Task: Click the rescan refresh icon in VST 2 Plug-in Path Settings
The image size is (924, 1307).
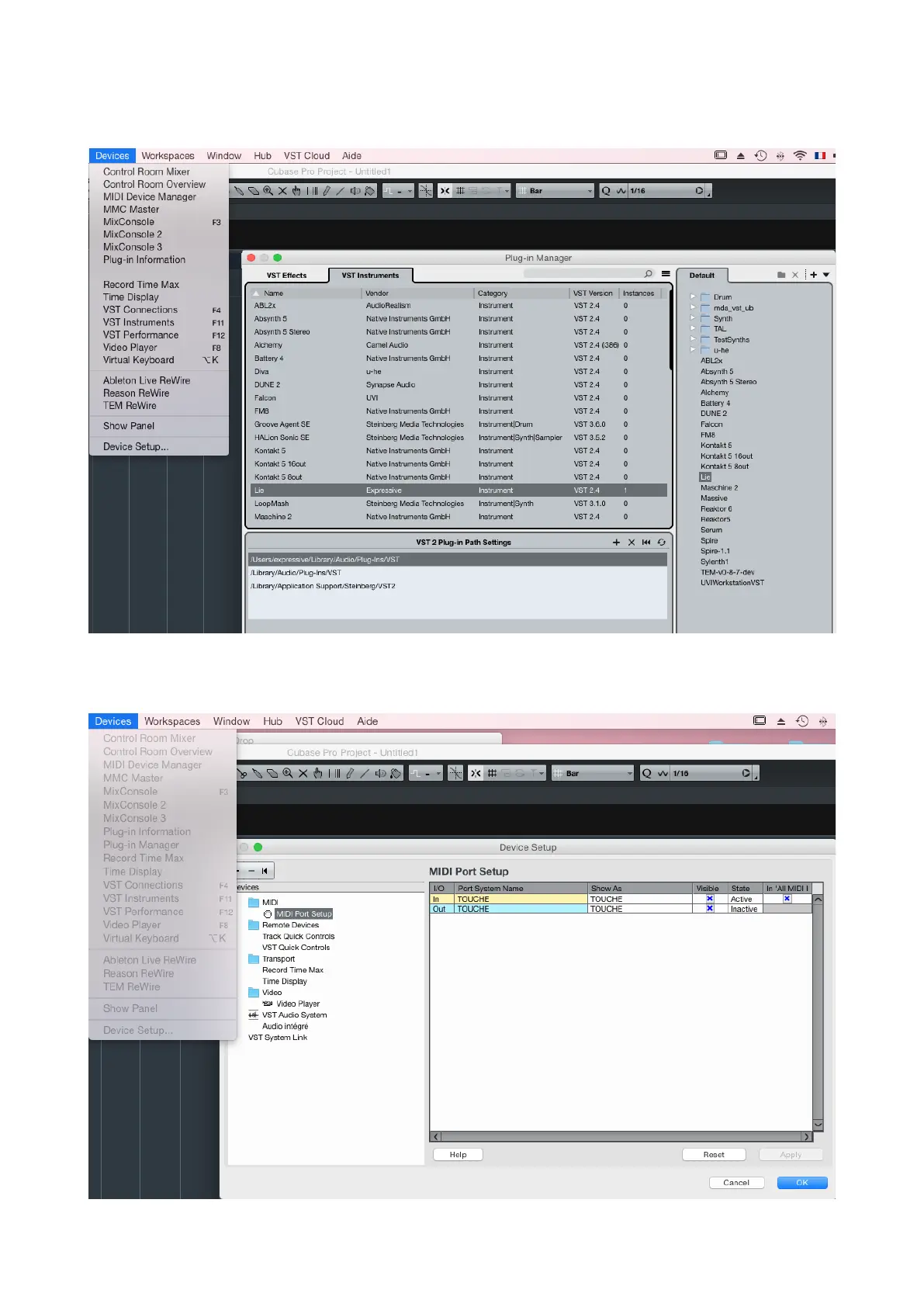Action: 662,543
